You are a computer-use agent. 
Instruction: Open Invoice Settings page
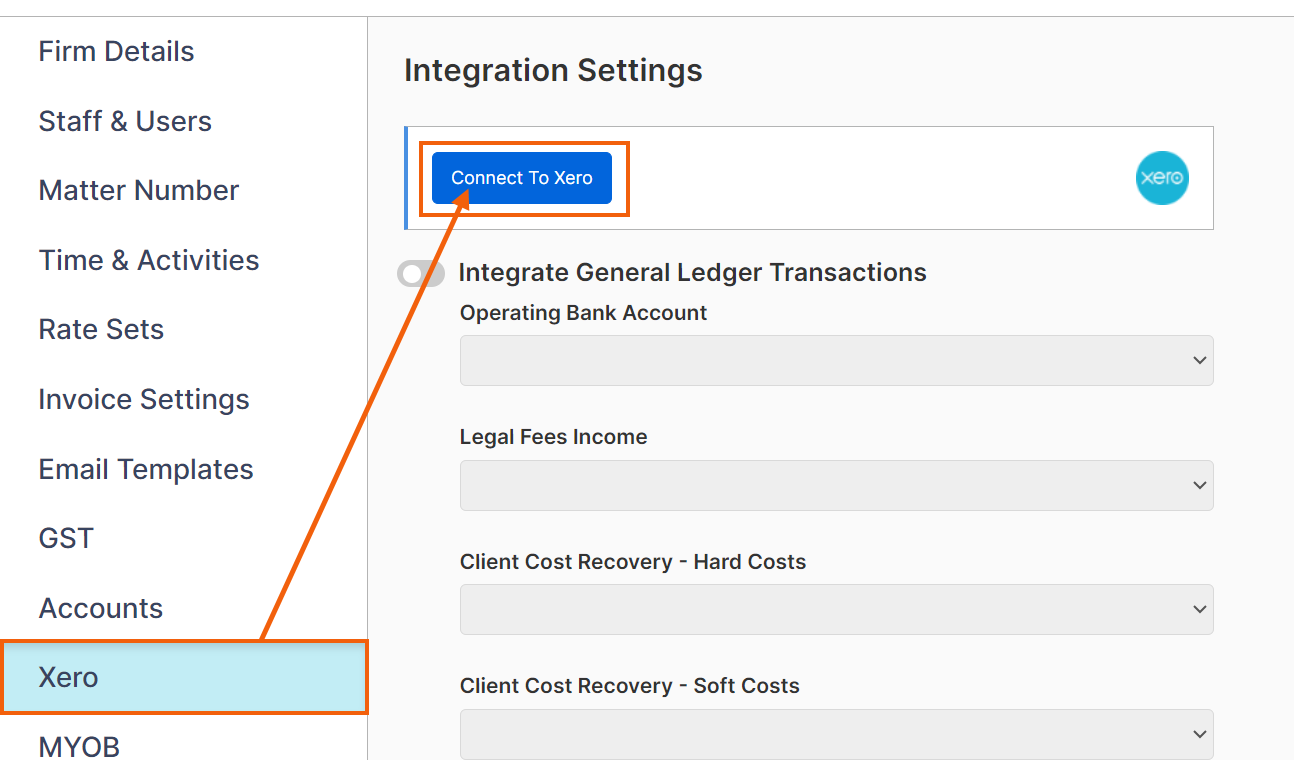144,399
